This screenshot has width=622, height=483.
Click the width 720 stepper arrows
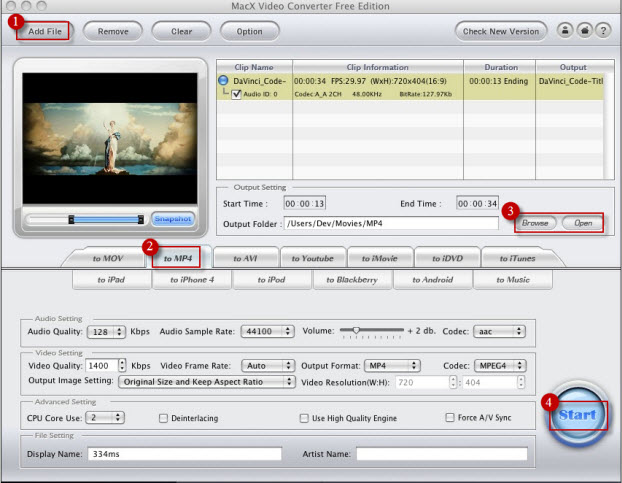(453, 382)
